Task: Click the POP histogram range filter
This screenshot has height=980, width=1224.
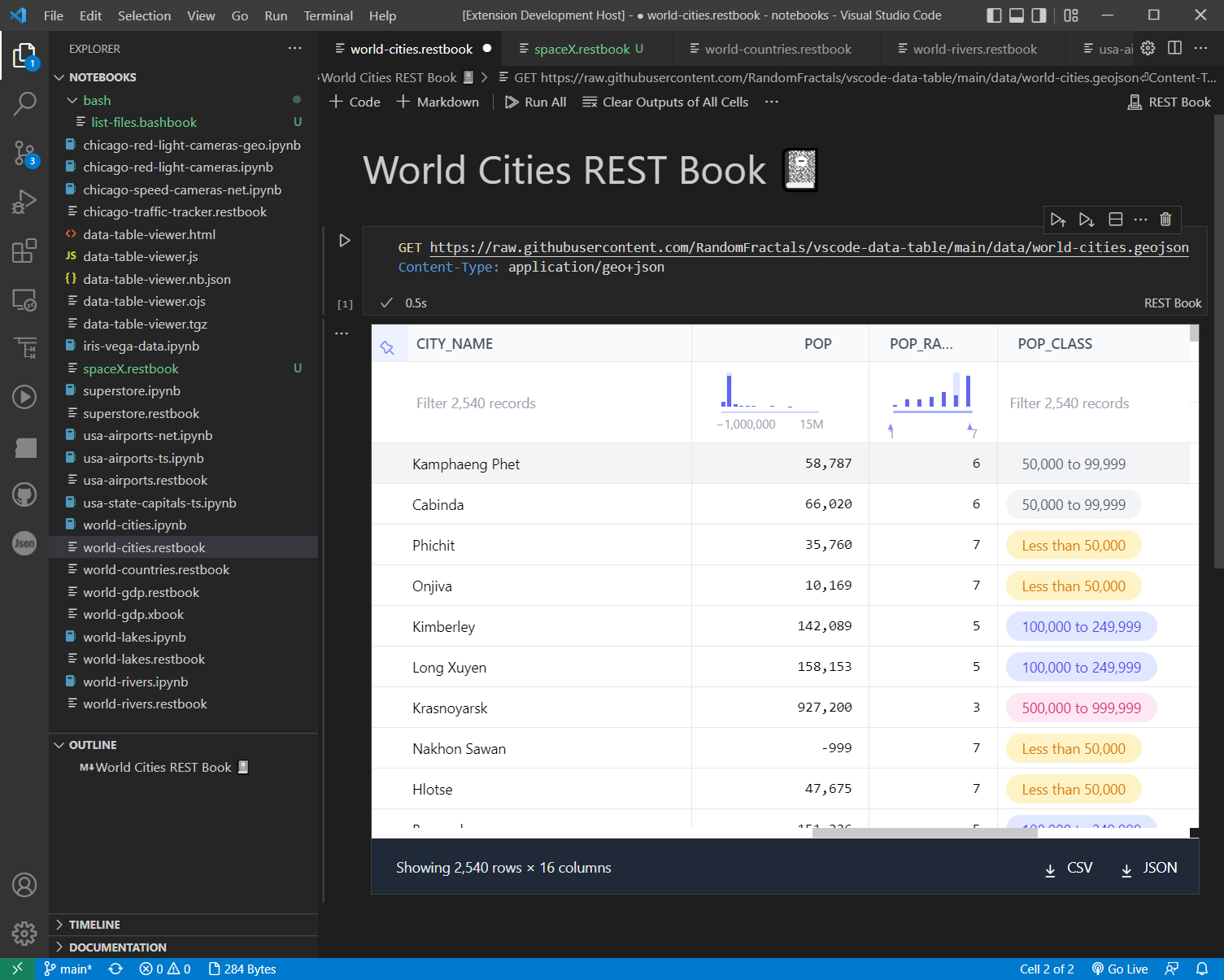Action: 769,403
